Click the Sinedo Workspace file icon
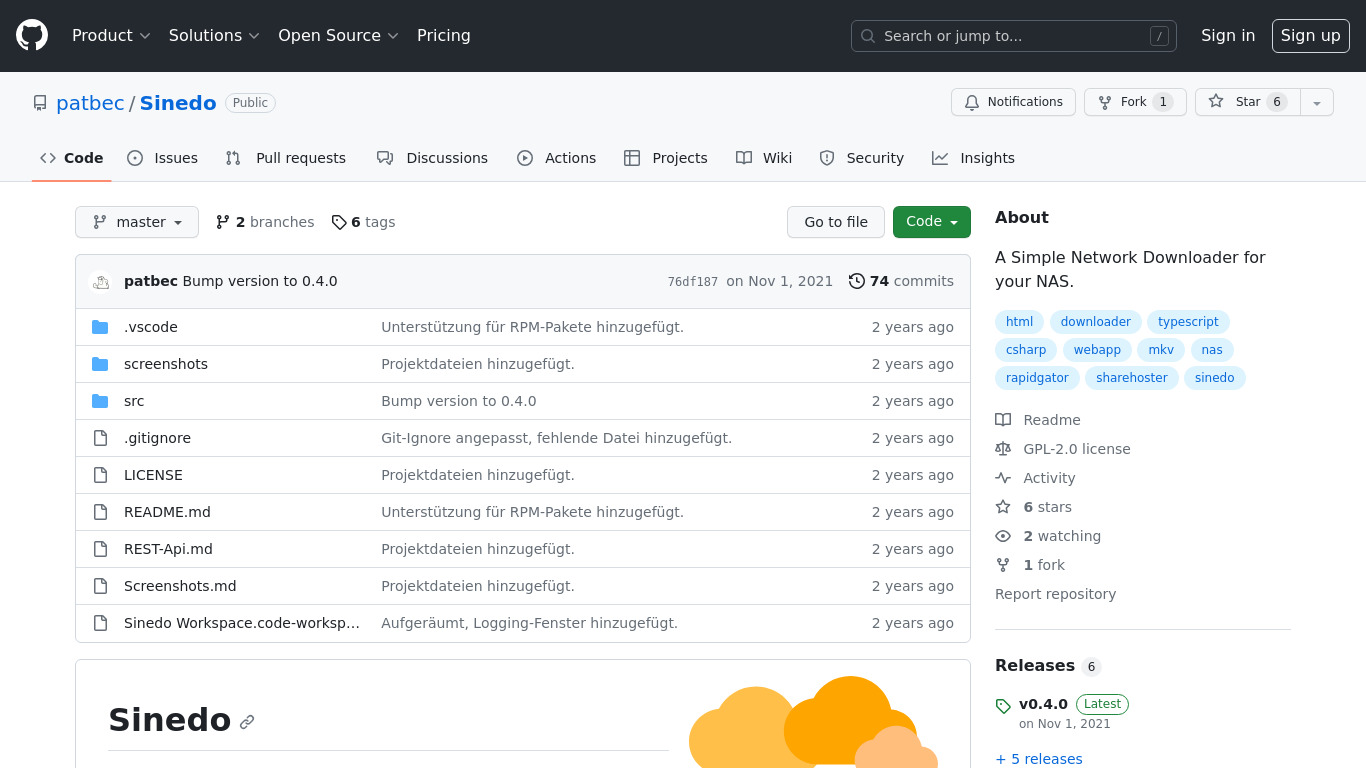 [x=100, y=623]
